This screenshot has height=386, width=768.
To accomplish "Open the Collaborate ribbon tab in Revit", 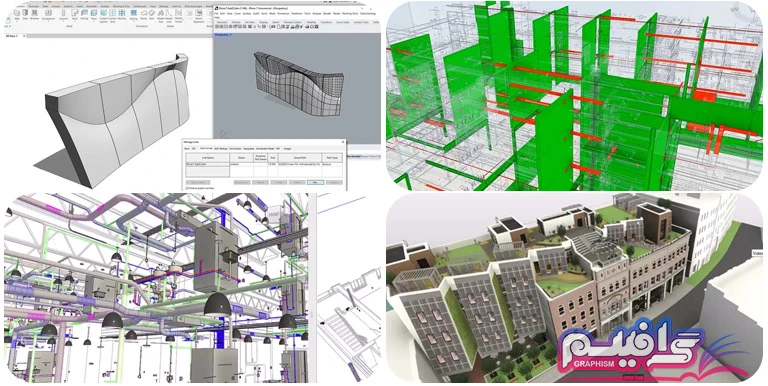I will pyautogui.click(x=140, y=6).
